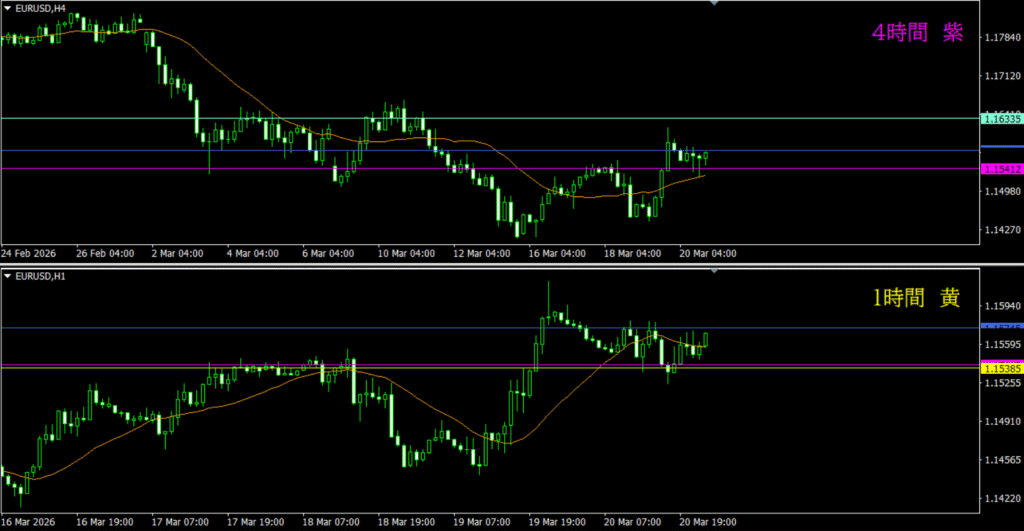The image size is (1024, 531).
Task: Click the triangle beside EURUSD,H4 title
Action: [x=6, y=8]
